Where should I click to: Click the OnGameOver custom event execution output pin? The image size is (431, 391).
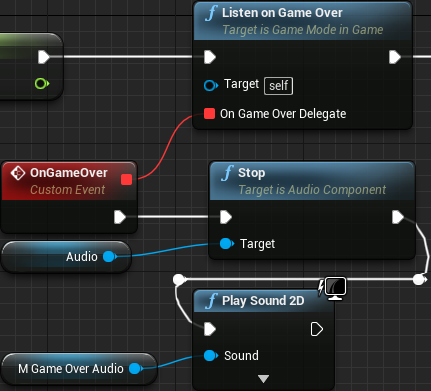tap(120, 217)
